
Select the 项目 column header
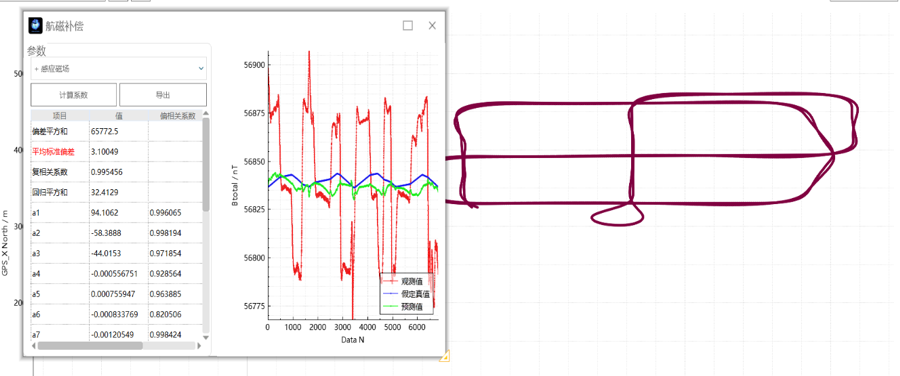(60, 116)
